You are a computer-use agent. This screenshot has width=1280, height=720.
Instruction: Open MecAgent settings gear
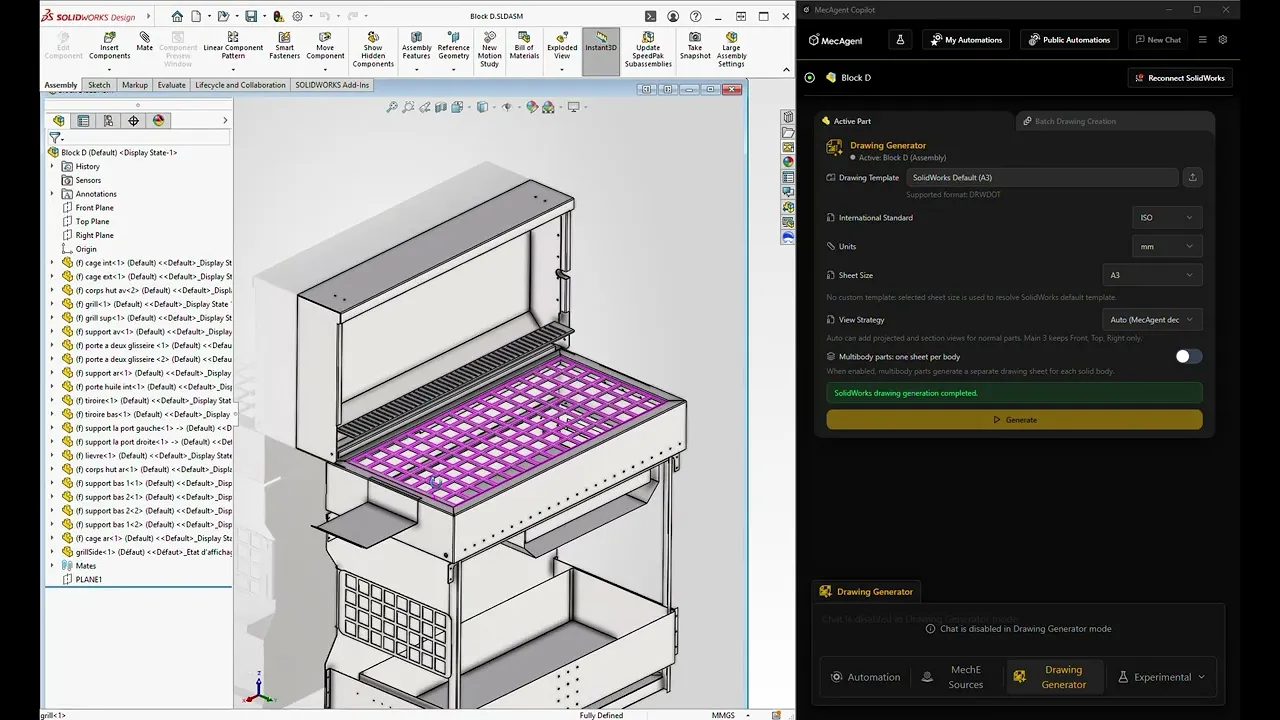coord(1222,40)
